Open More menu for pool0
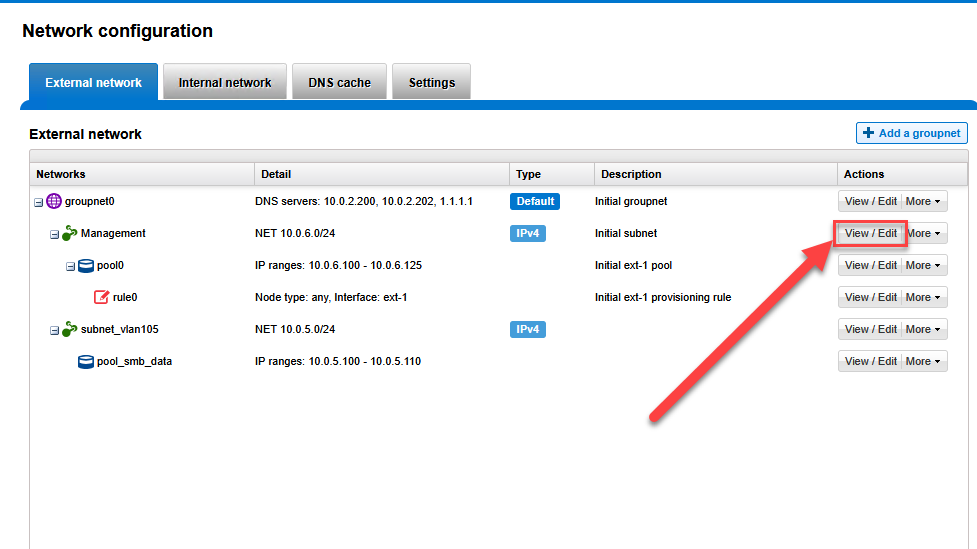The image size is (977, 549). point(924,265)
